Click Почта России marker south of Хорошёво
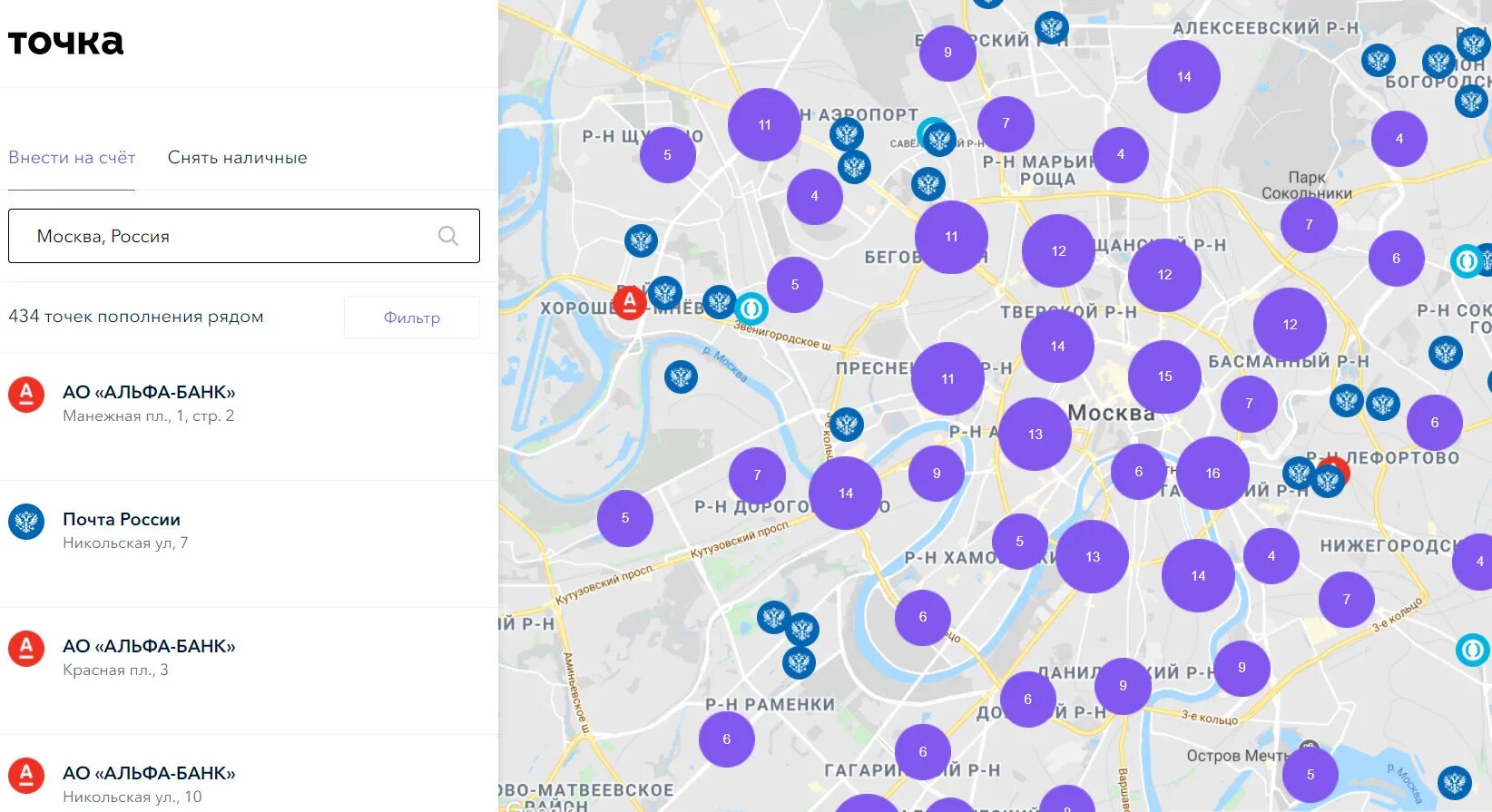The height and width of the screenshot is (812, 1492). 681,377
